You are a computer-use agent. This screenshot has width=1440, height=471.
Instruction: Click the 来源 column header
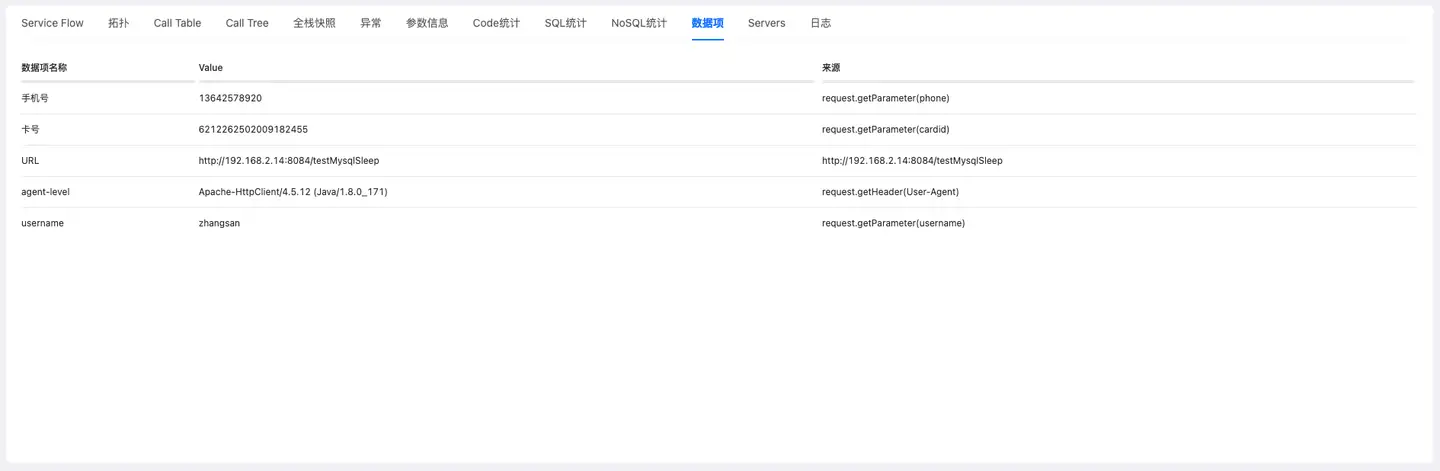[x=831, y=68]
